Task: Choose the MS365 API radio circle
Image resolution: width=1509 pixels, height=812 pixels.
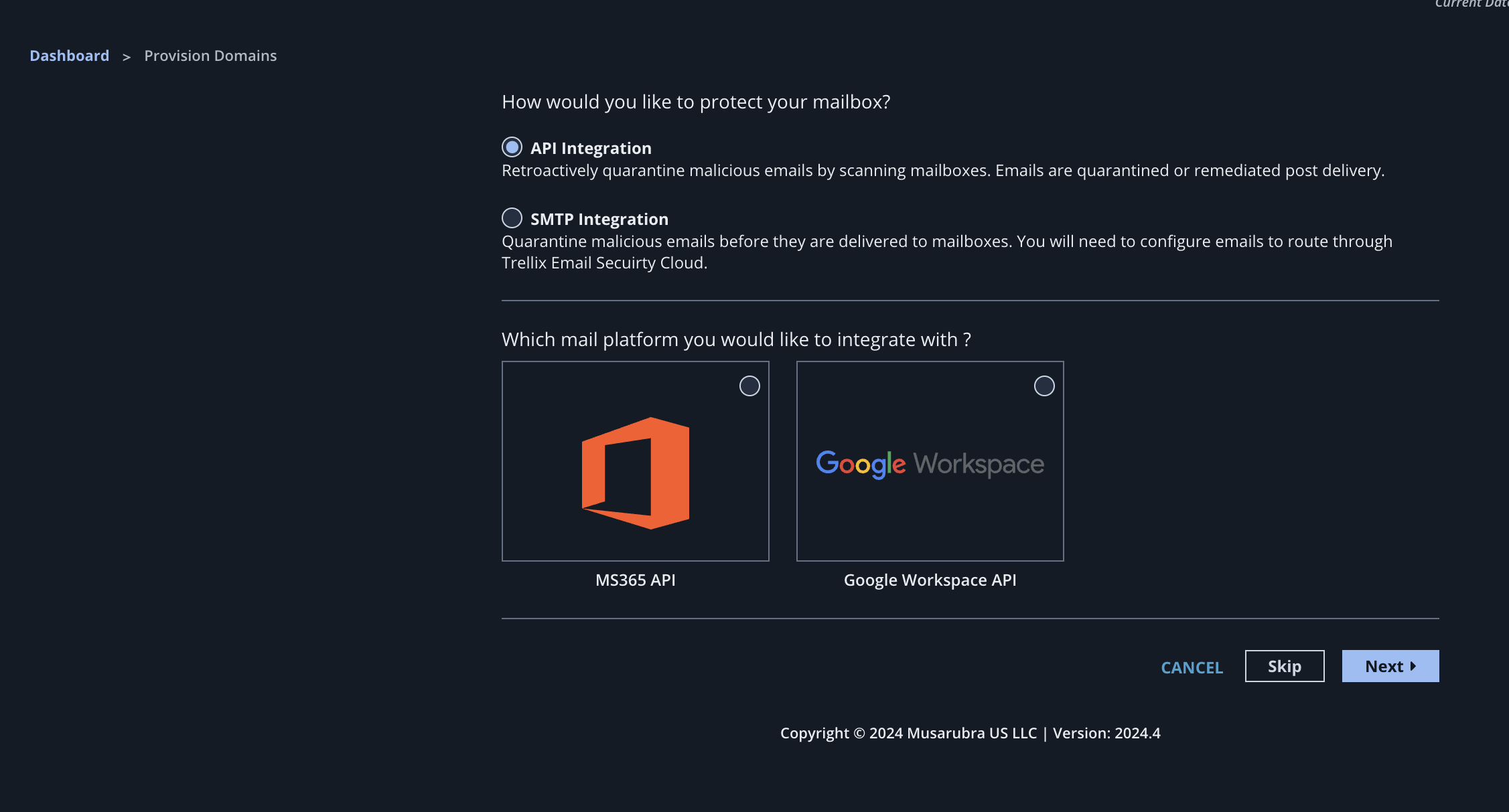Action: [749, 386]
